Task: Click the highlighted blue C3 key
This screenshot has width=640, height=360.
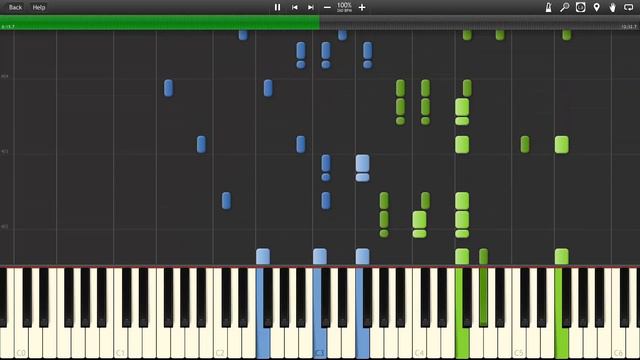Action: (320, 343)
